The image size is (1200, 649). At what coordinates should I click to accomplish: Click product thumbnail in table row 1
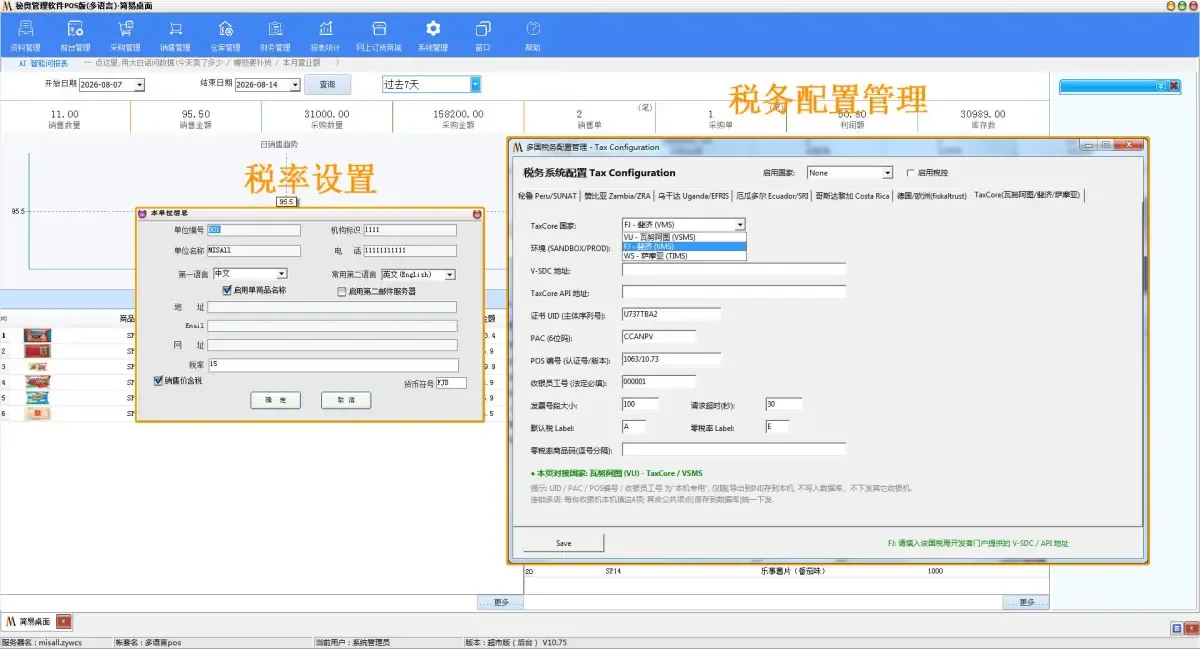(x=37, y=336)
